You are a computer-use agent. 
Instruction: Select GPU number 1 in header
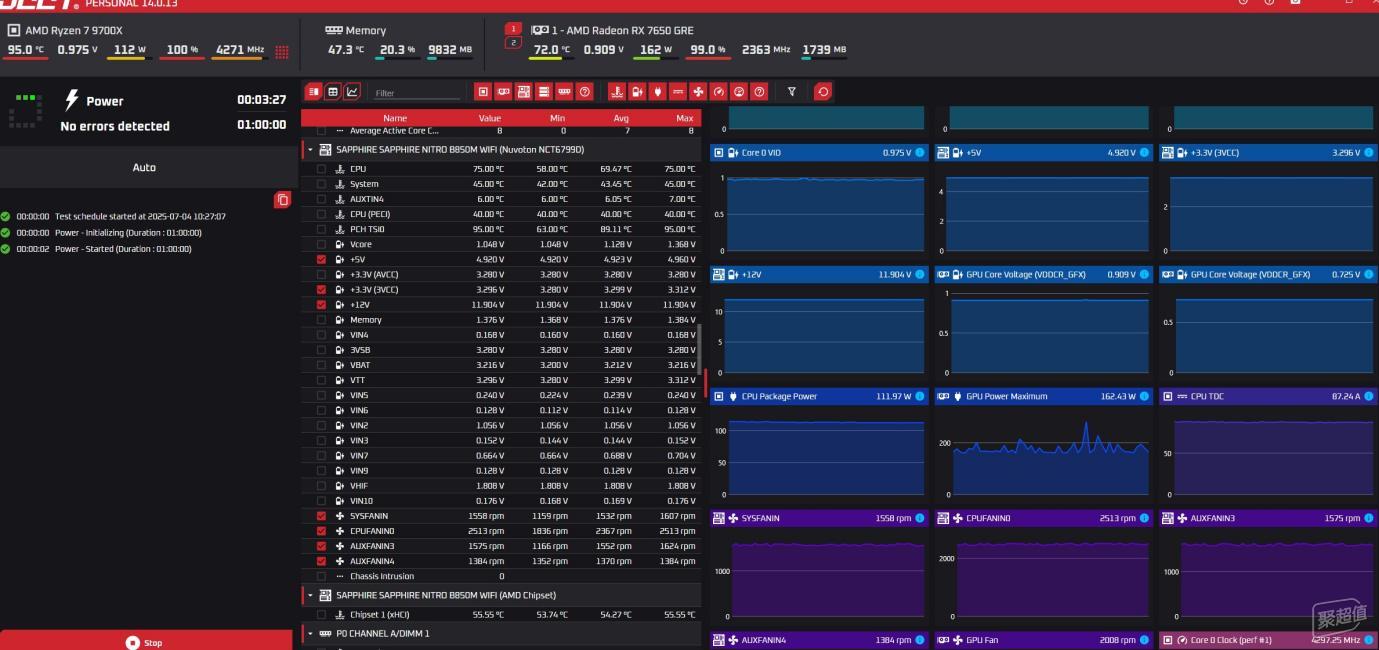(x=513, y=28)
